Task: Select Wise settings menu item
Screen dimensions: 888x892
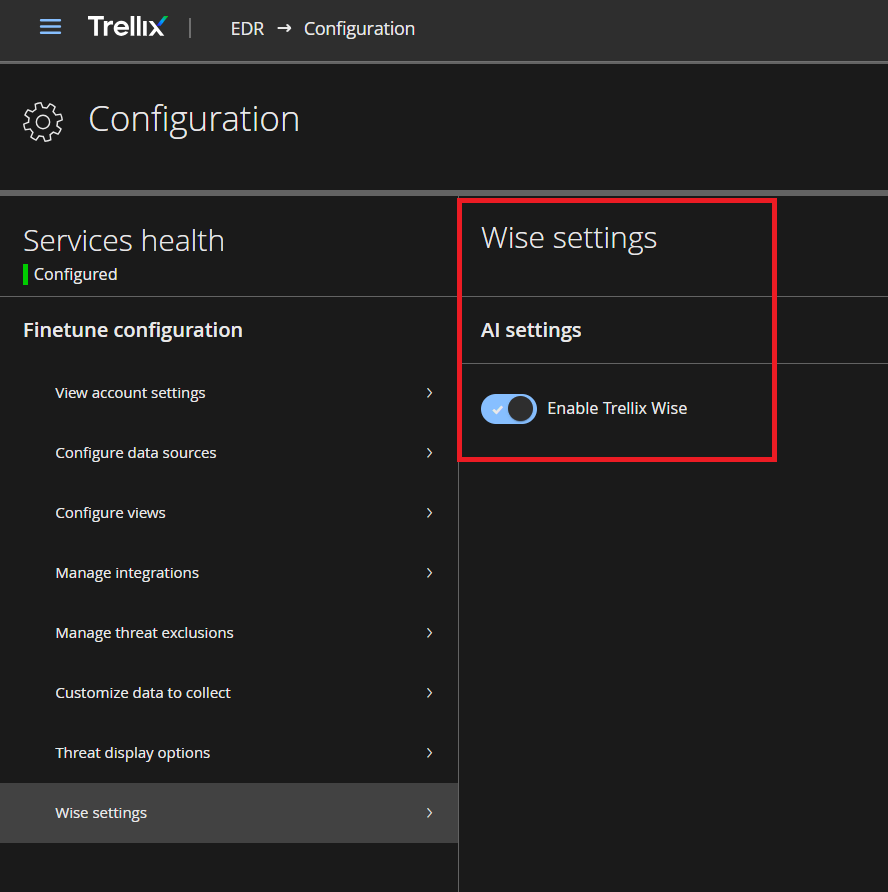Action: pos(229,813)
